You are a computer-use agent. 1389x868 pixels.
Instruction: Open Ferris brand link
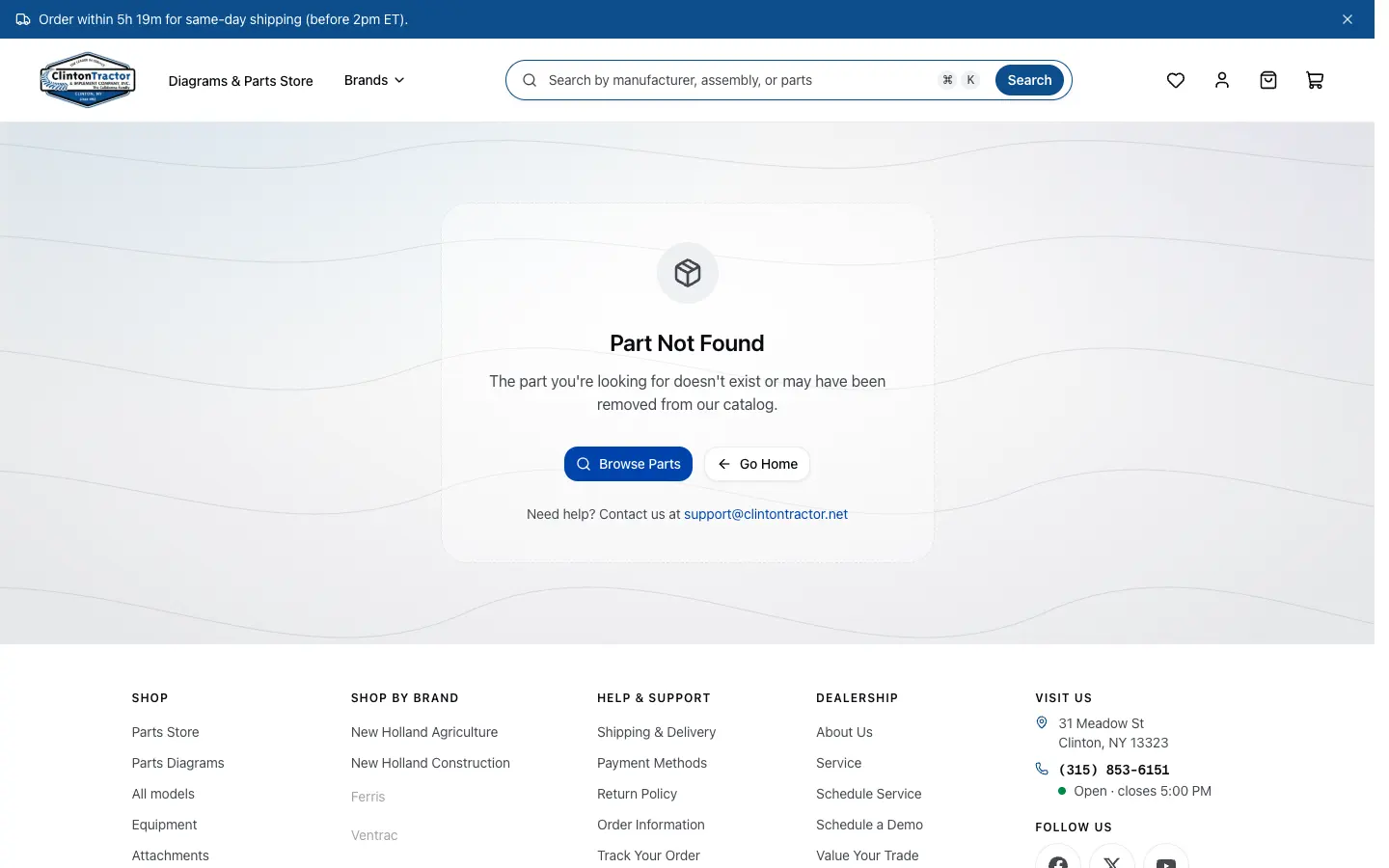point(368,797)
